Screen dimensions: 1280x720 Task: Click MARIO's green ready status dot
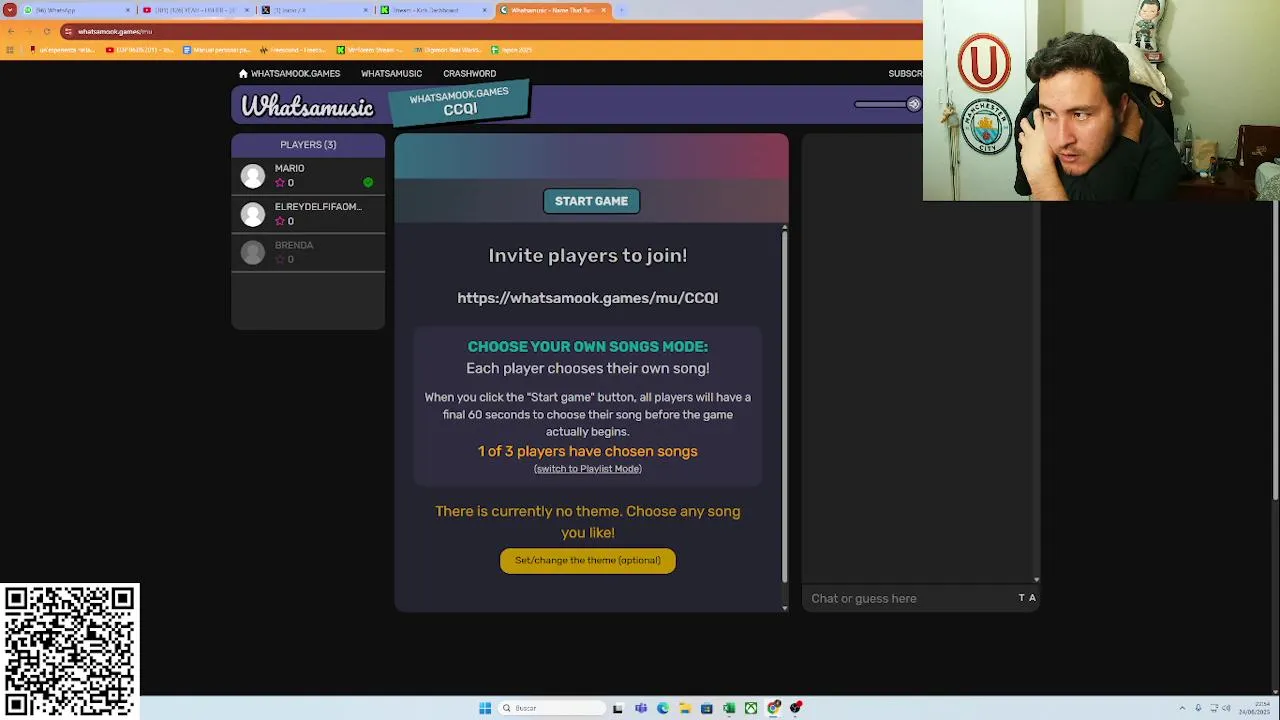(x=368, y=182)
